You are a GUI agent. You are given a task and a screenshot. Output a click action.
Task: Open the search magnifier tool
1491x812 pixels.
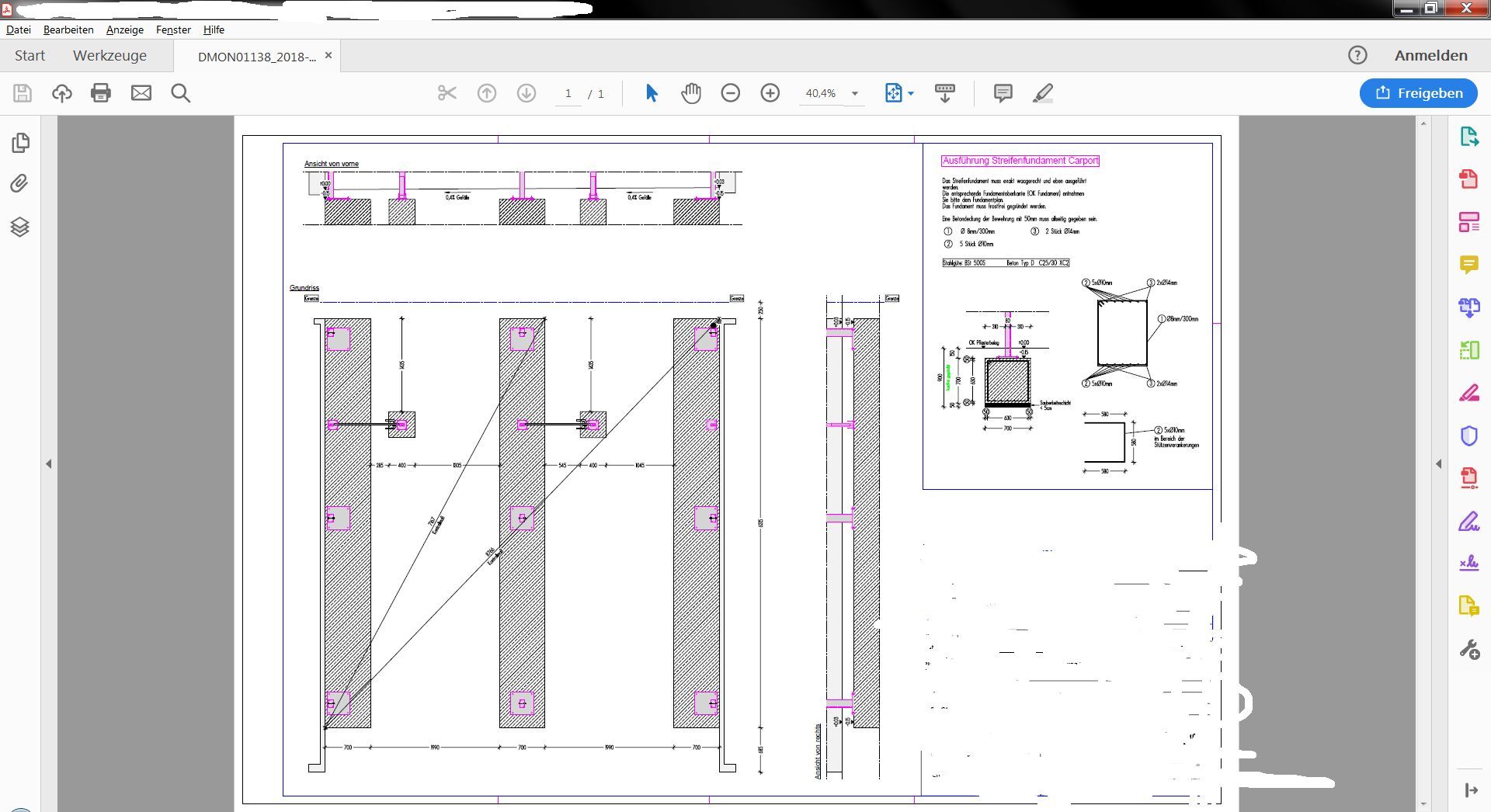[x=181, y=93]
